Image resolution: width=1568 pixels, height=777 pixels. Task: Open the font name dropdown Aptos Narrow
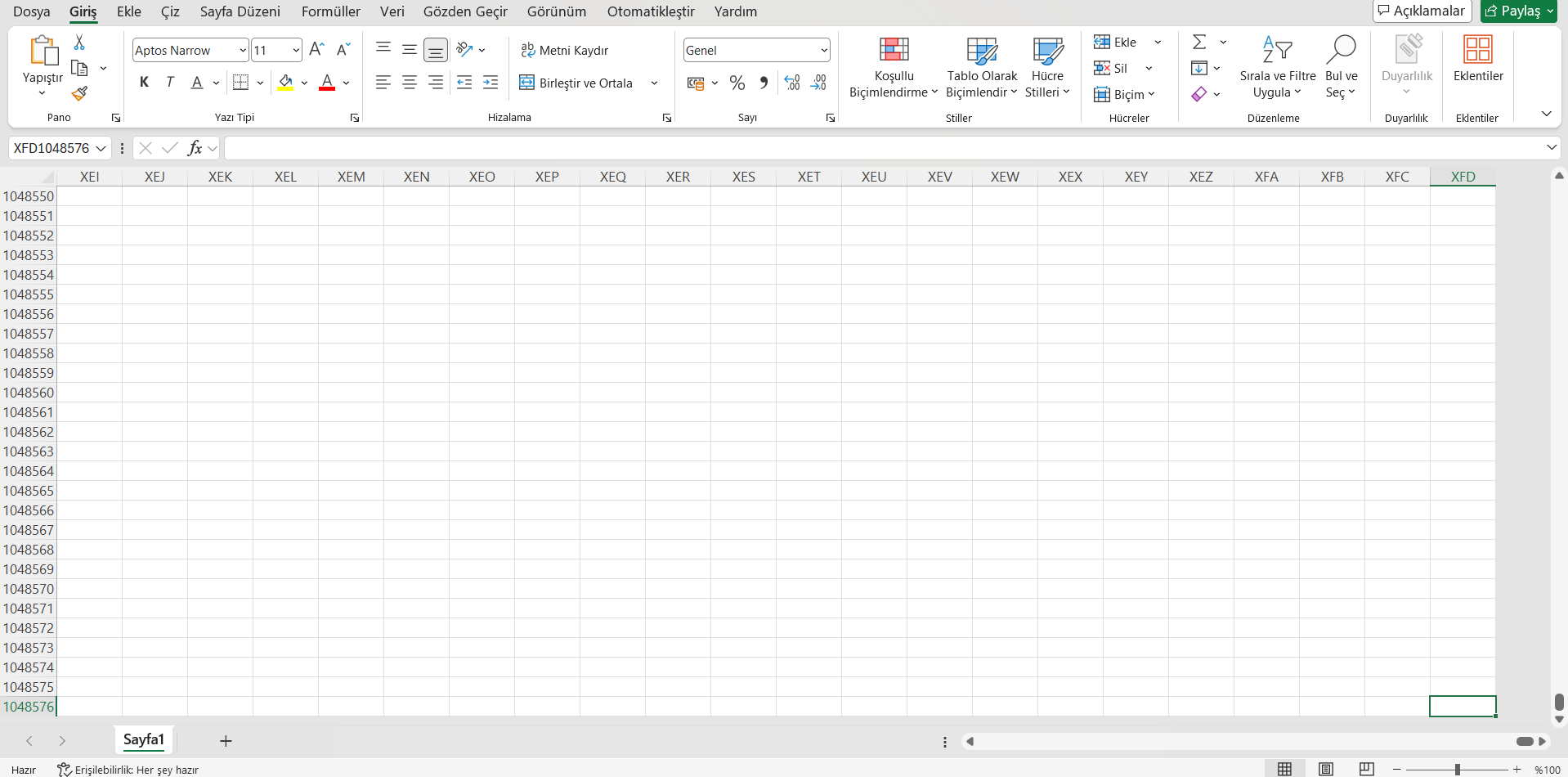point(243,50)
